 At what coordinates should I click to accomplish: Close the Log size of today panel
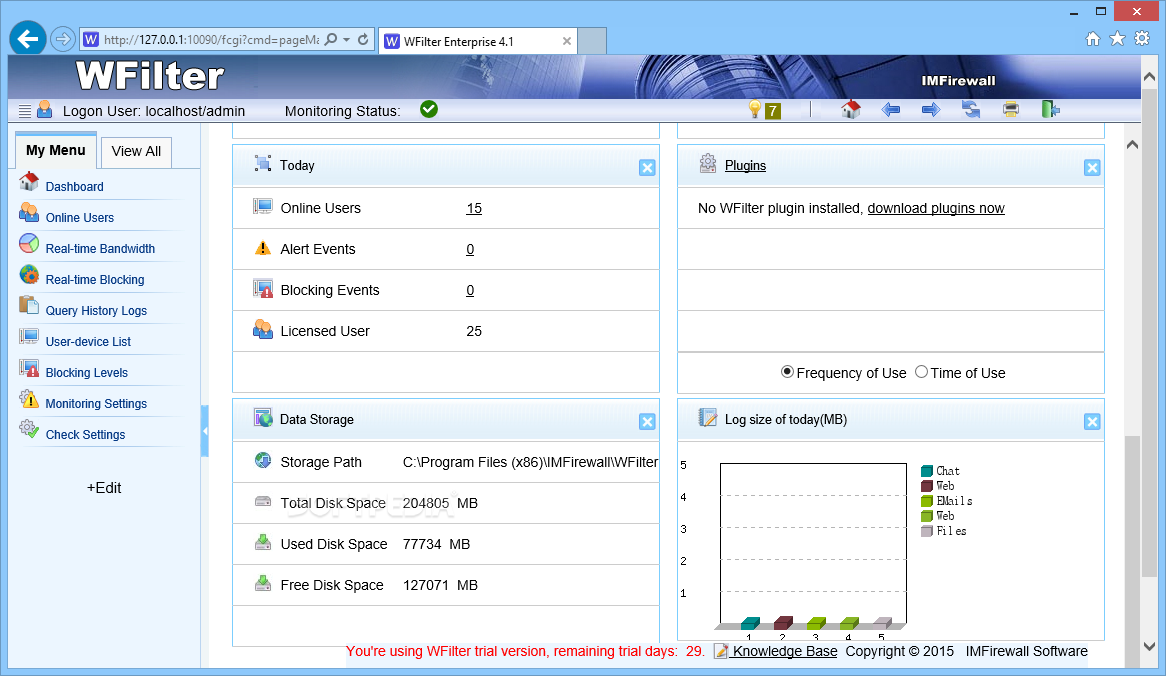[1092, 422]
